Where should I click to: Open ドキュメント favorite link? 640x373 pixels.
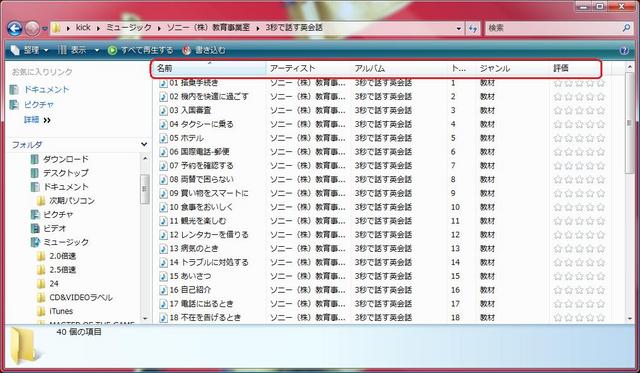click(x=47, y=89)
